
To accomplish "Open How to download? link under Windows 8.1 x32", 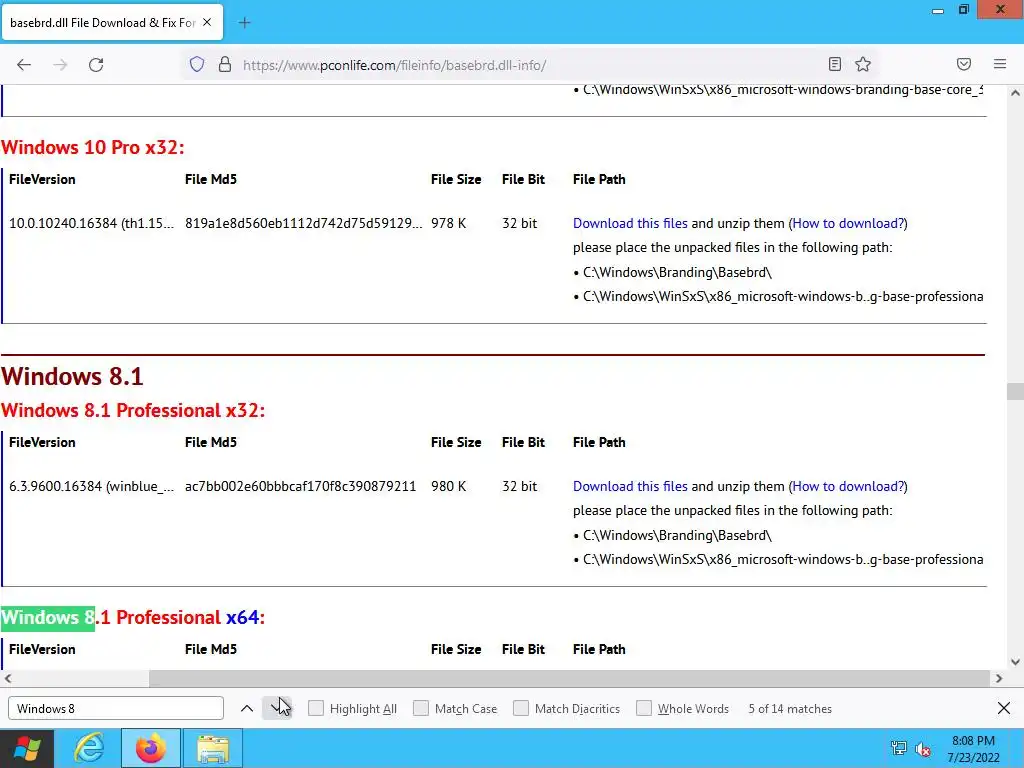I will point(848,487).
